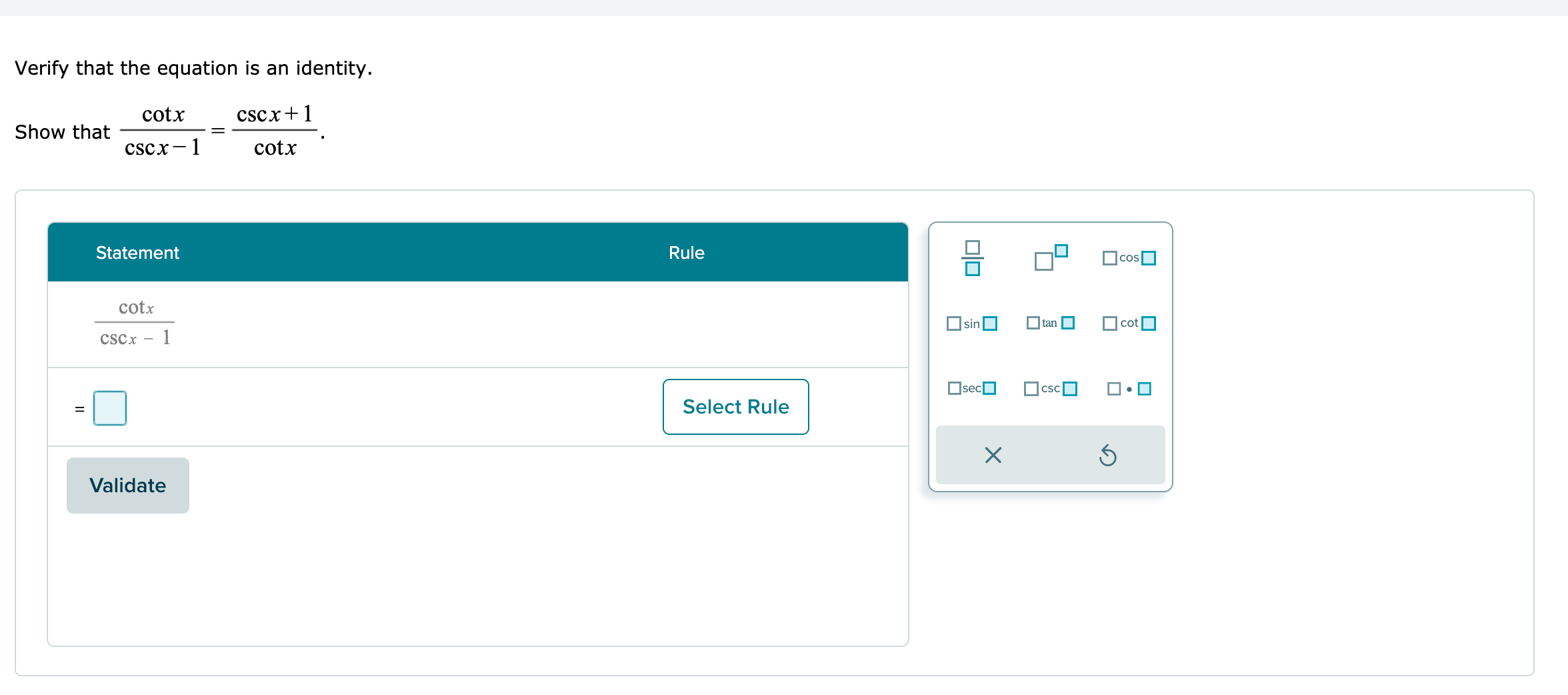The height and width of the screenshot is (695, 1568).
Task: Insert the cot function
Action: pyautogui.click(x=1129, y=323)
